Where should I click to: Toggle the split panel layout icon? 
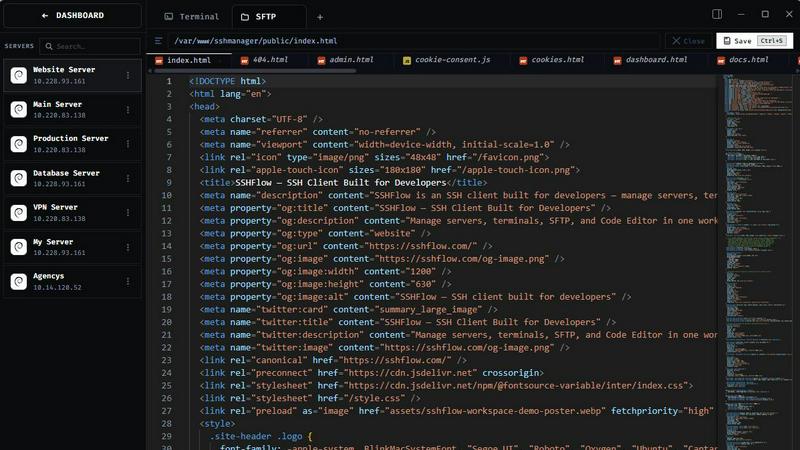pos(717,14)
